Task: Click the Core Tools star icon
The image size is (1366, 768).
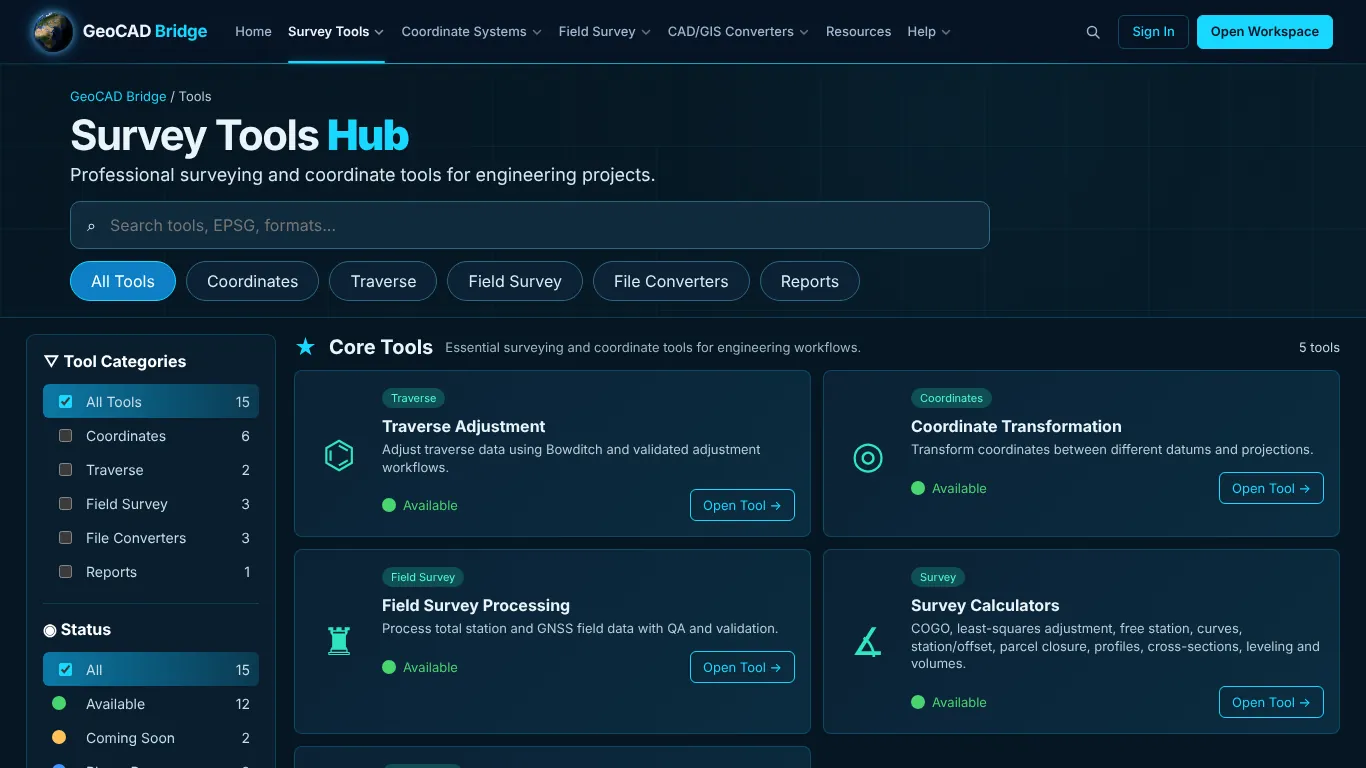Action: [x=306, y=347]
